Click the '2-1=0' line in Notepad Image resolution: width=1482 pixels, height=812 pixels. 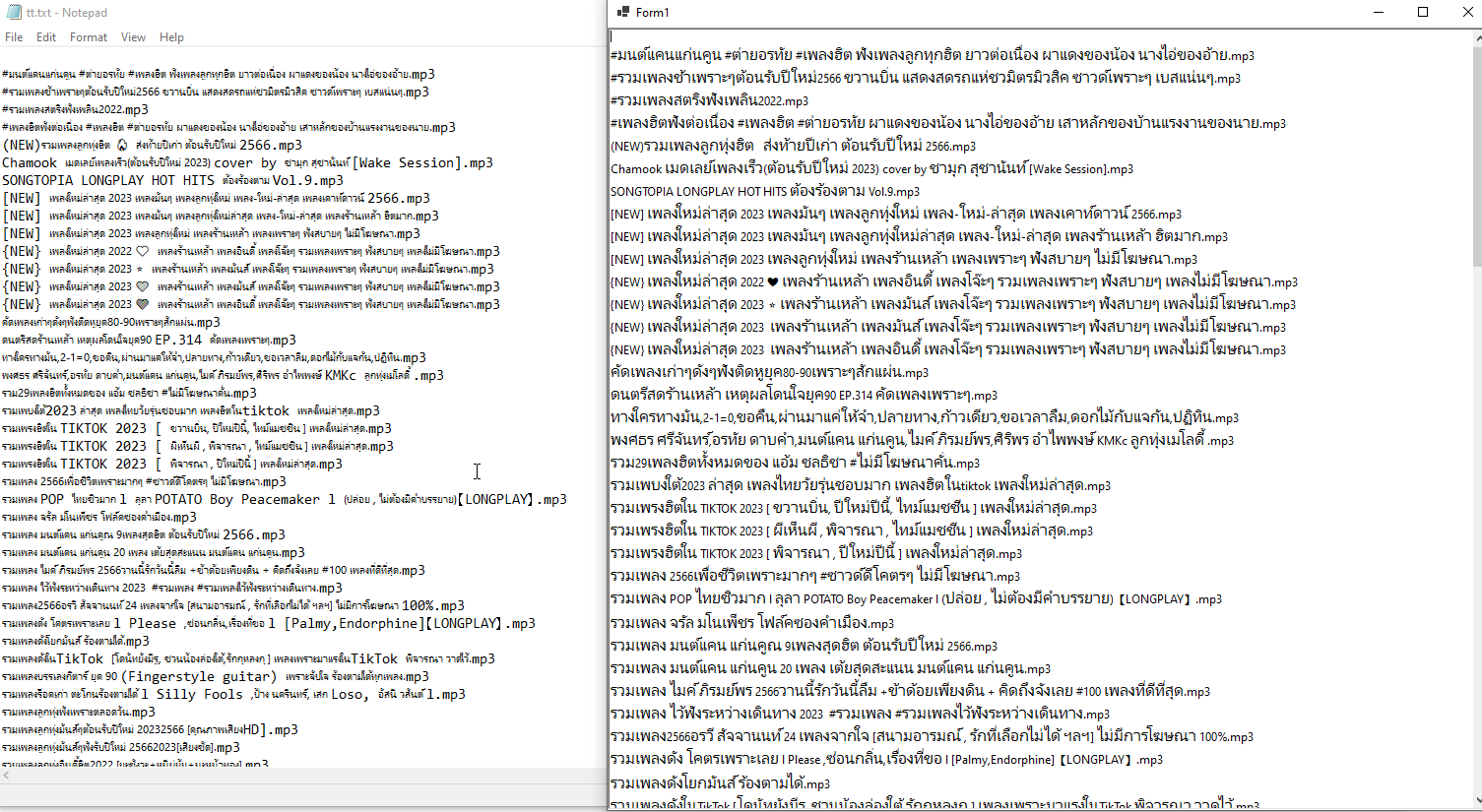pyautogui.click(x=214, y=358)
